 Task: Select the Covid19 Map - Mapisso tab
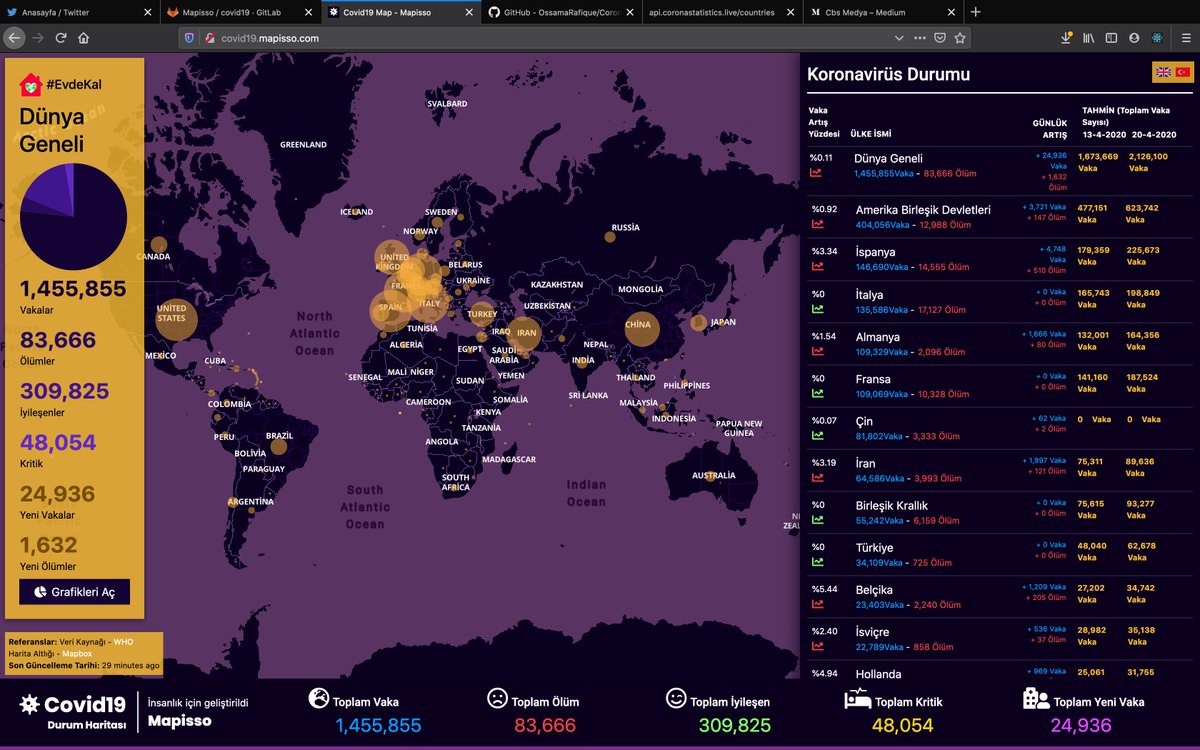tap(401, 12)
